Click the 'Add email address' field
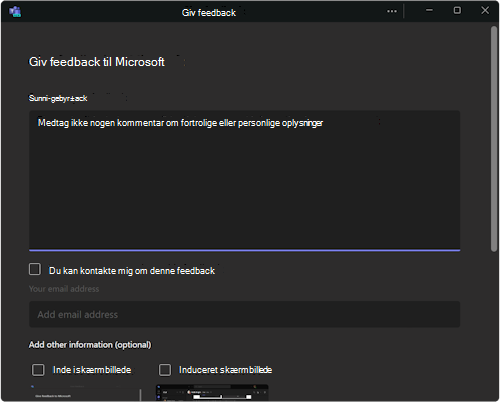The image size is (500, 402). click(244, 314)
